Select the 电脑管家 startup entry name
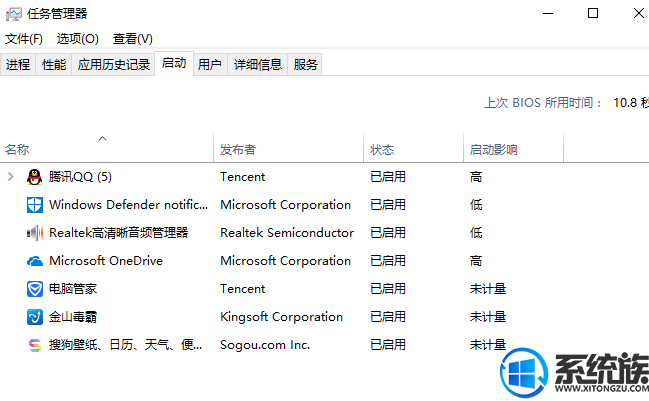649x401 pixels. [73, 289]
